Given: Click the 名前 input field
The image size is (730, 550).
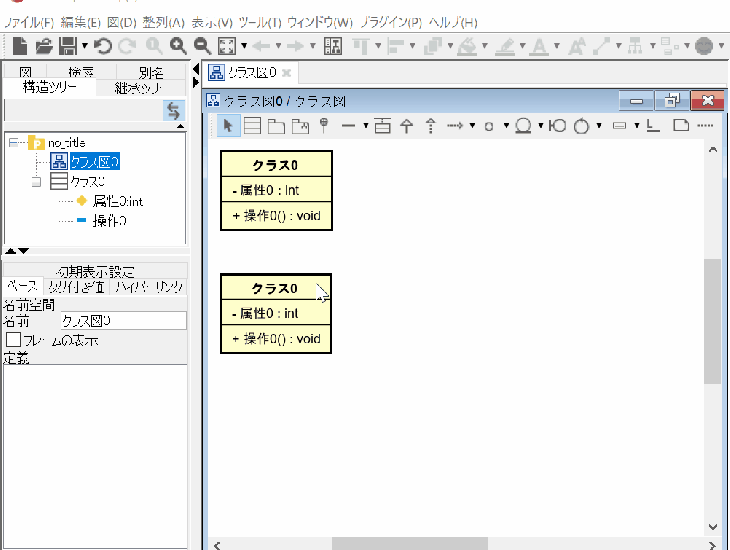Looking at the screenshot, I should click(x=122, y=321).
